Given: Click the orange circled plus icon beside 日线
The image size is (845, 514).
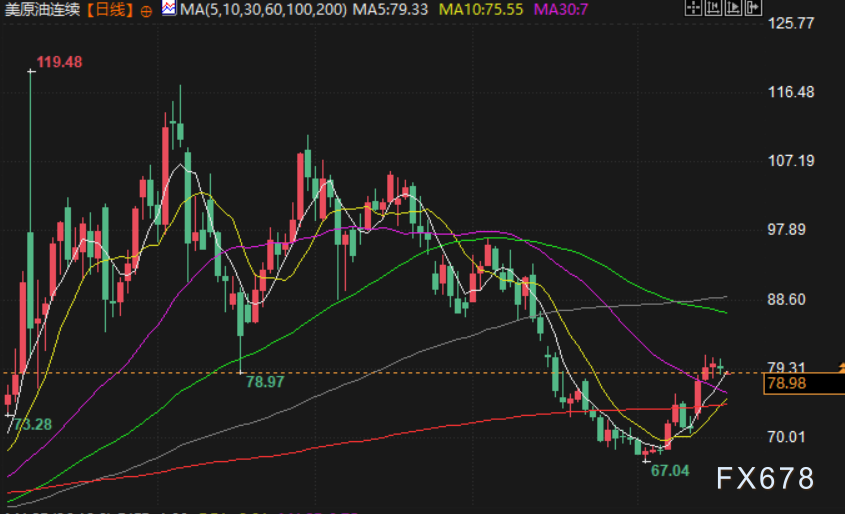Looking at the screenshot, I should tap(146, 11).
